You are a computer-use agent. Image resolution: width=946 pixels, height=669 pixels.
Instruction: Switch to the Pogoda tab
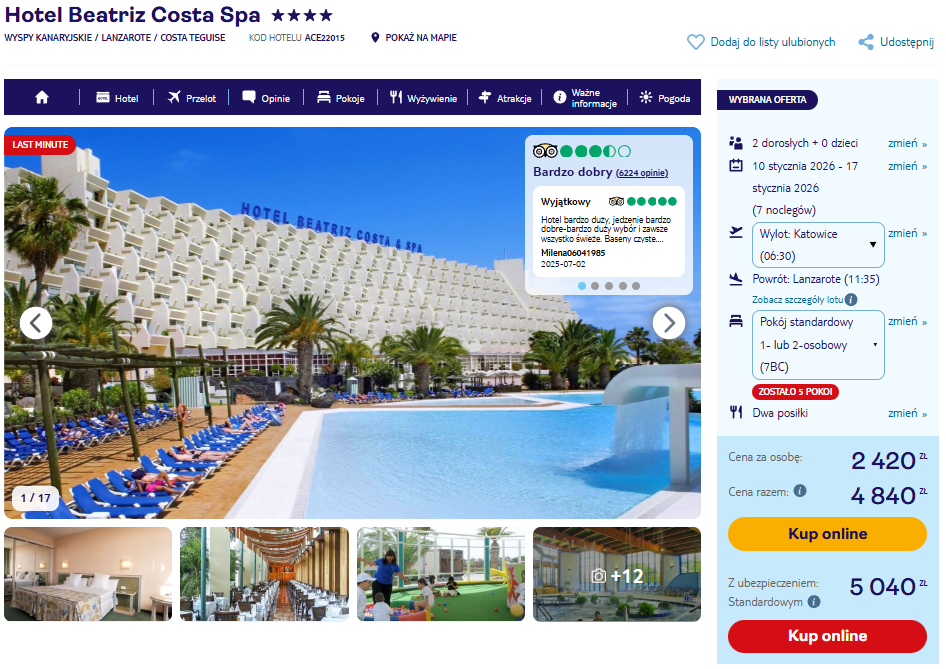[x=664, y=98]
